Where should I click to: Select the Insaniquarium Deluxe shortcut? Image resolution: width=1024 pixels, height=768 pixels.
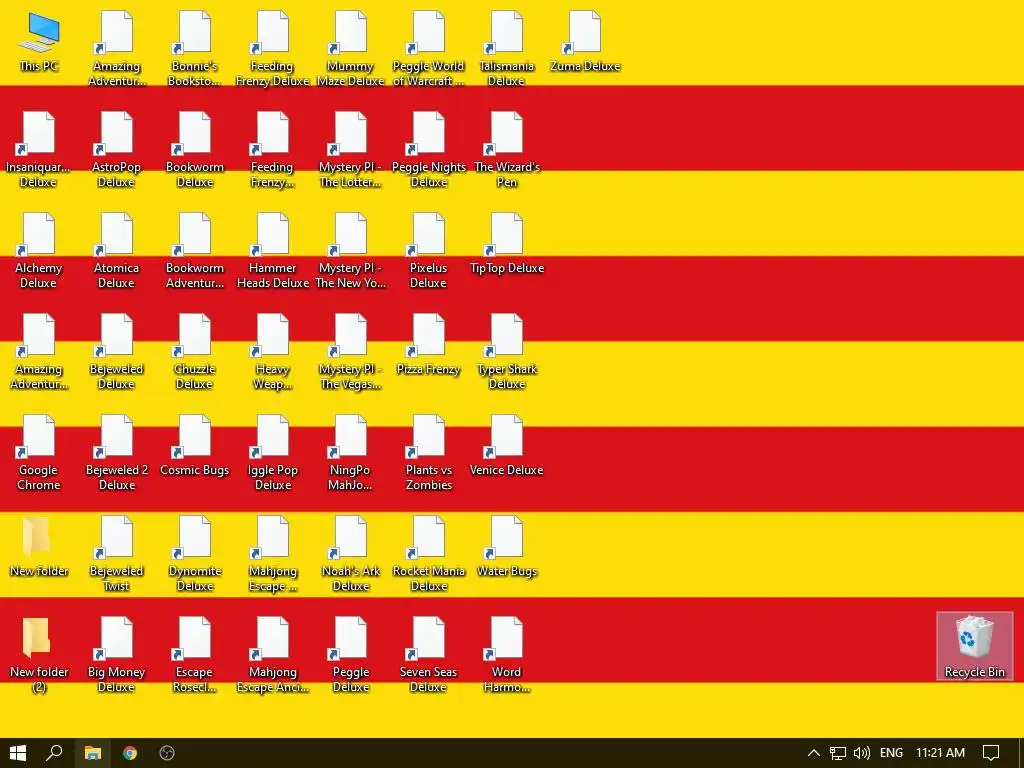(x=38, y=150)
